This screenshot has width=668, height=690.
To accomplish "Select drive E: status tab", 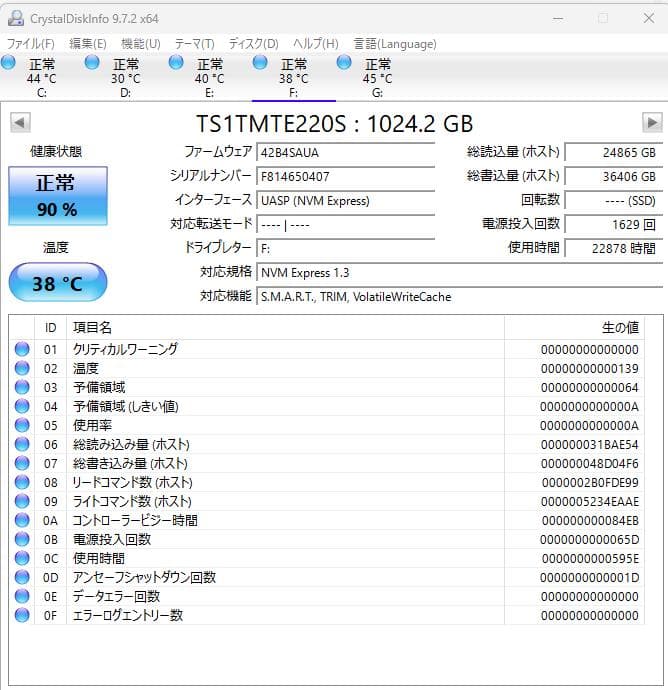I will [210, 77].
